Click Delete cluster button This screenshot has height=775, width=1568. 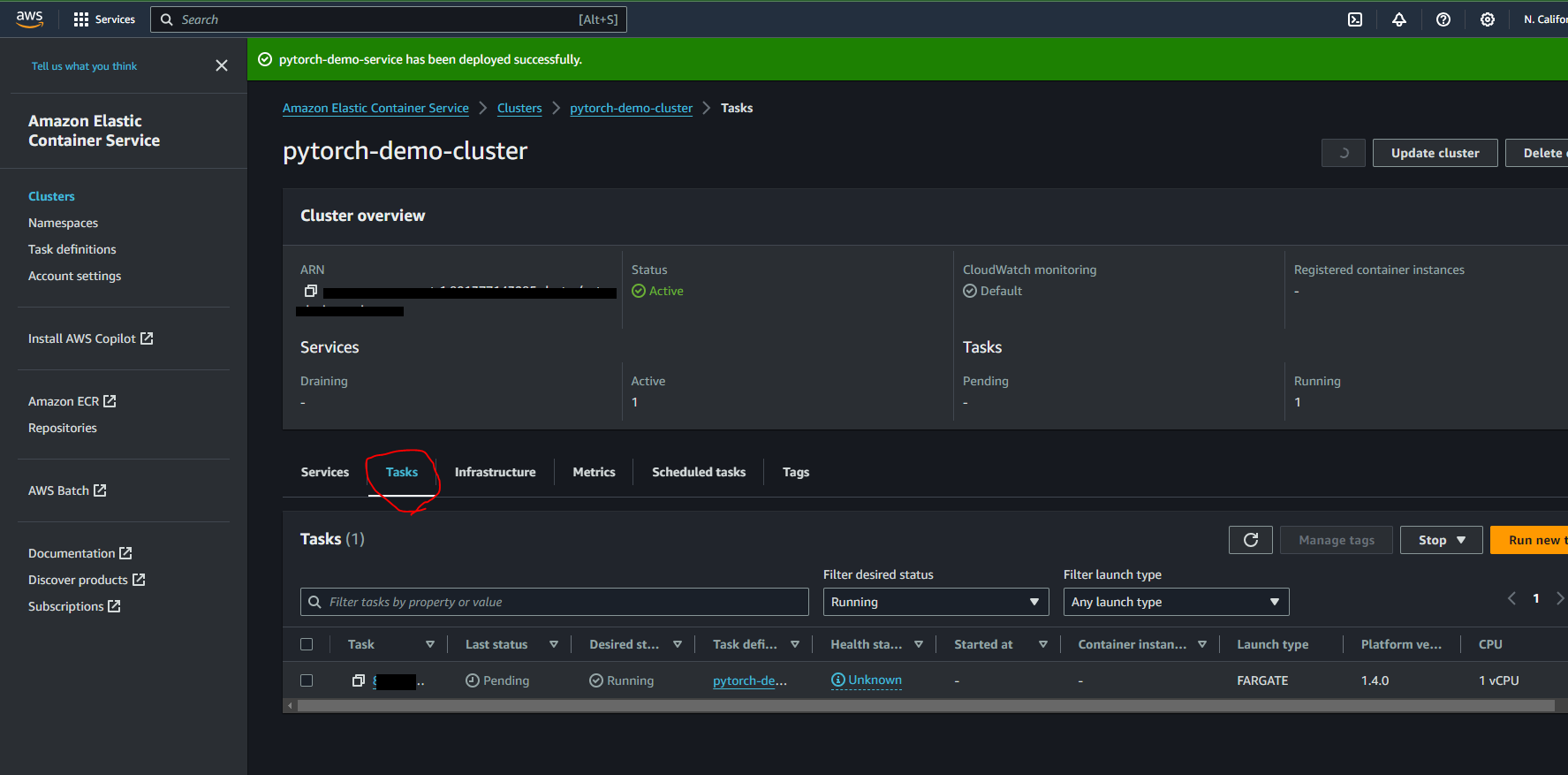coord(1537,153)
